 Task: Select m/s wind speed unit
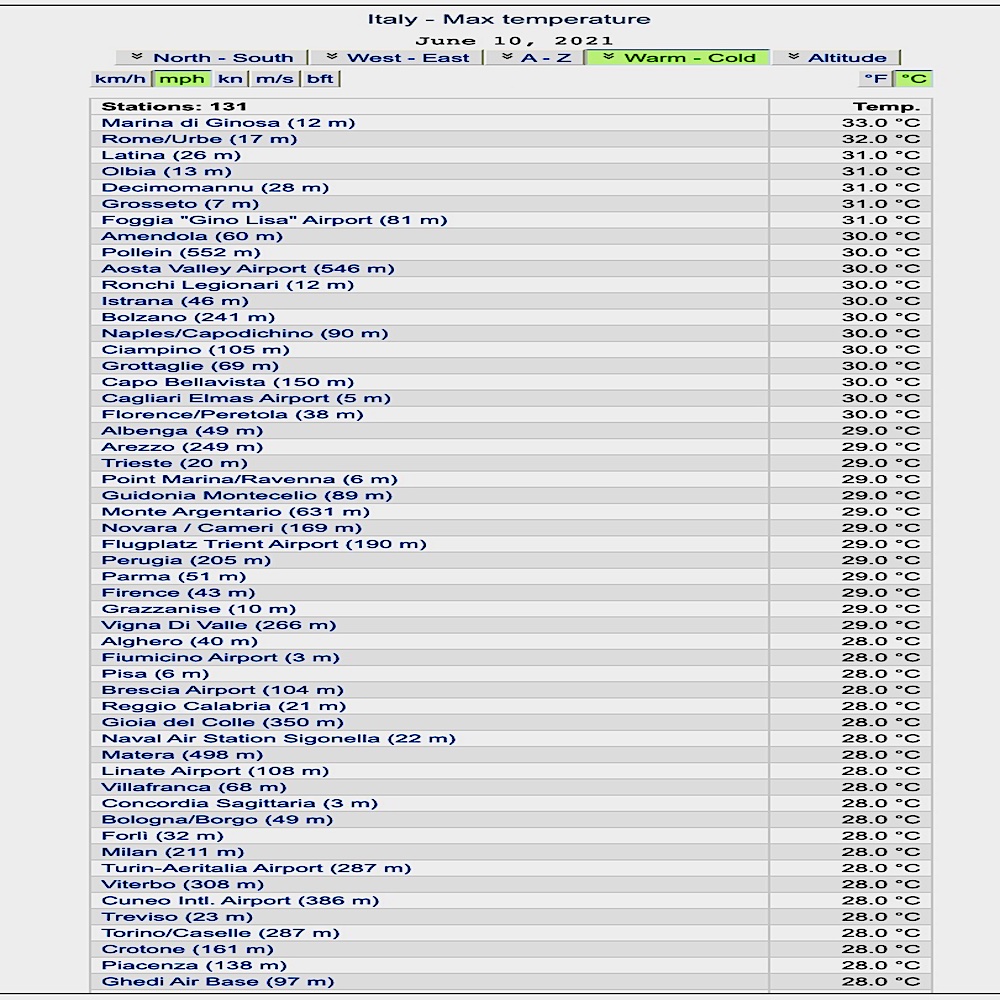(274, 79)
